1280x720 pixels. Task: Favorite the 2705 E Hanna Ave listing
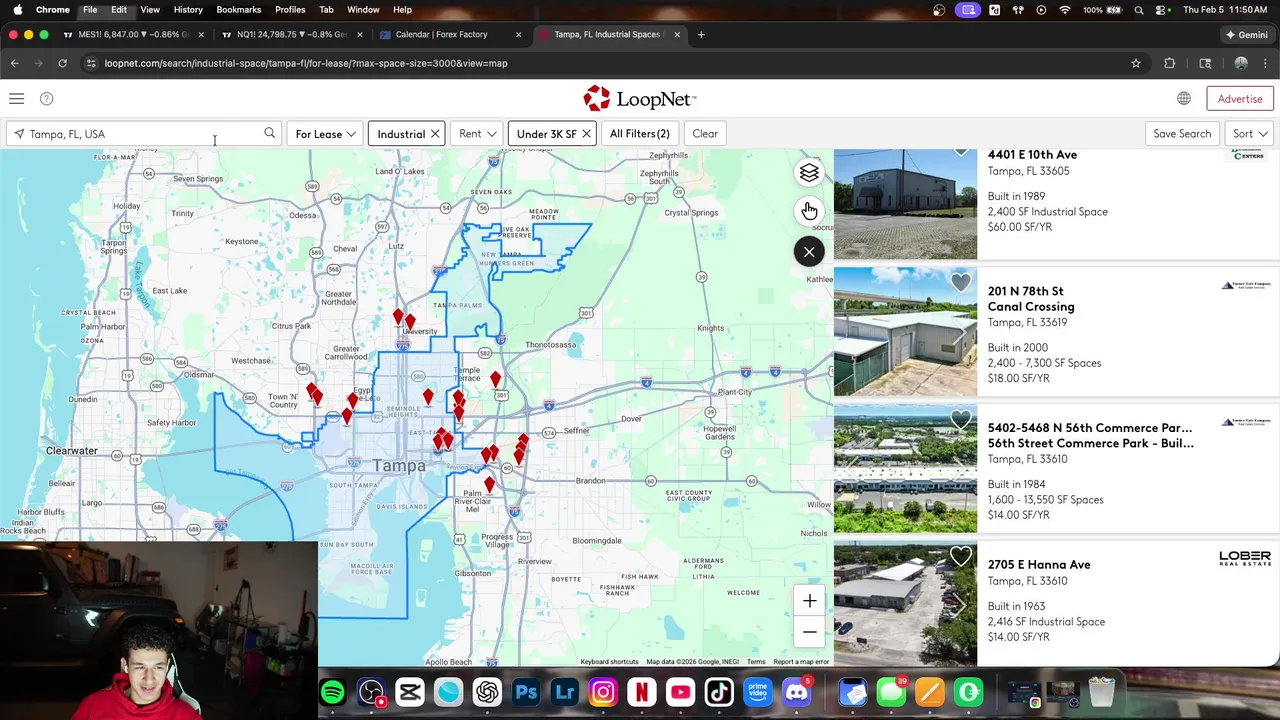[961, 557]
